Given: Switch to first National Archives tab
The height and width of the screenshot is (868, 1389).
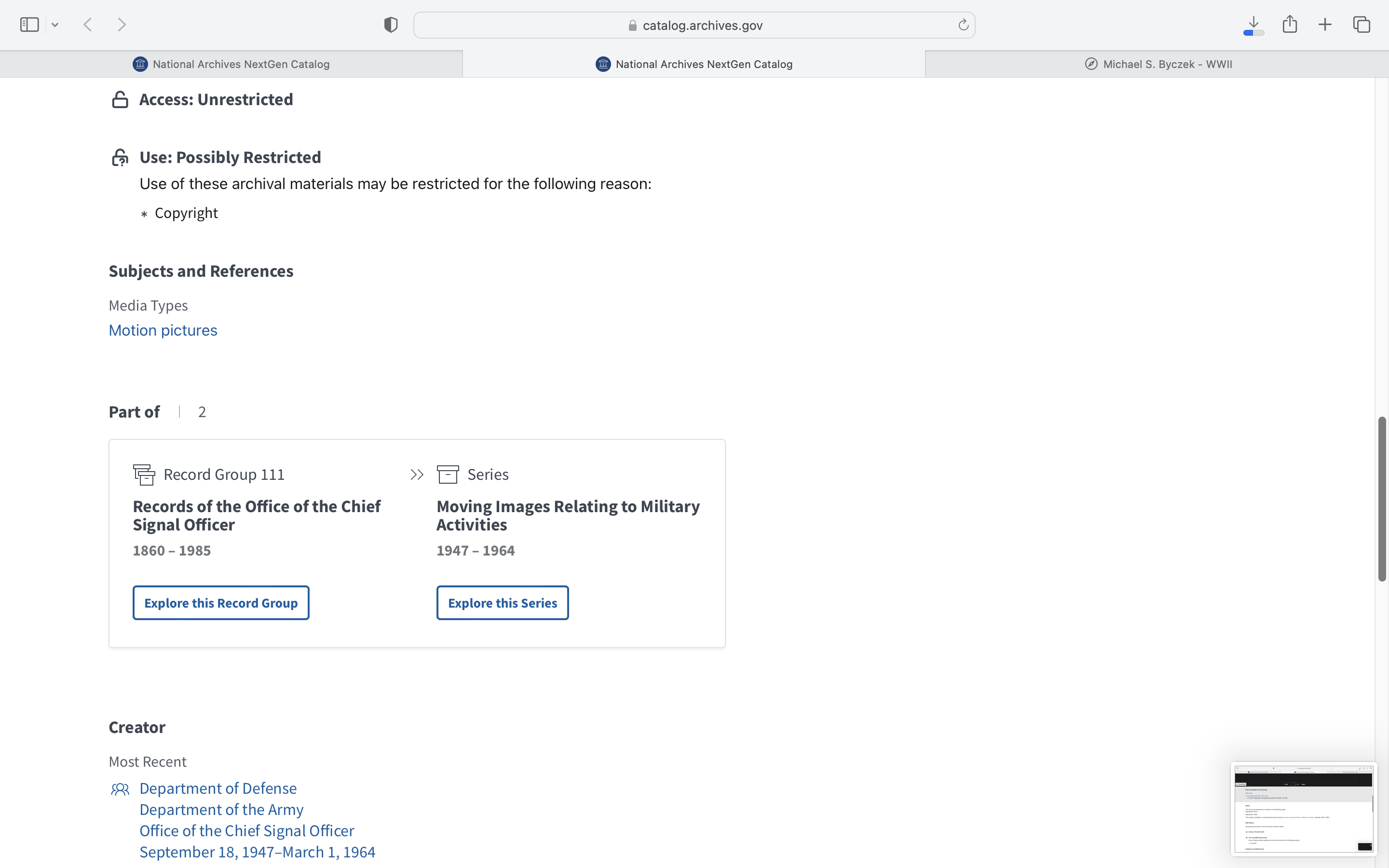Looking at the screenshot, I should pyautogui.click(x=231, y=64).
